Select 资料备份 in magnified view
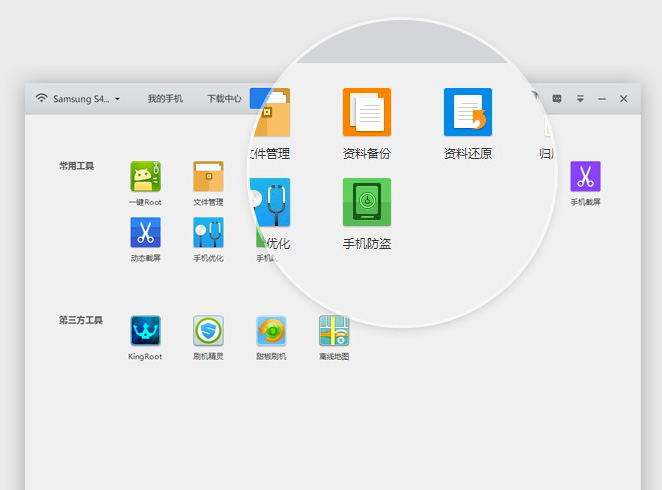 tap(366, 113)
